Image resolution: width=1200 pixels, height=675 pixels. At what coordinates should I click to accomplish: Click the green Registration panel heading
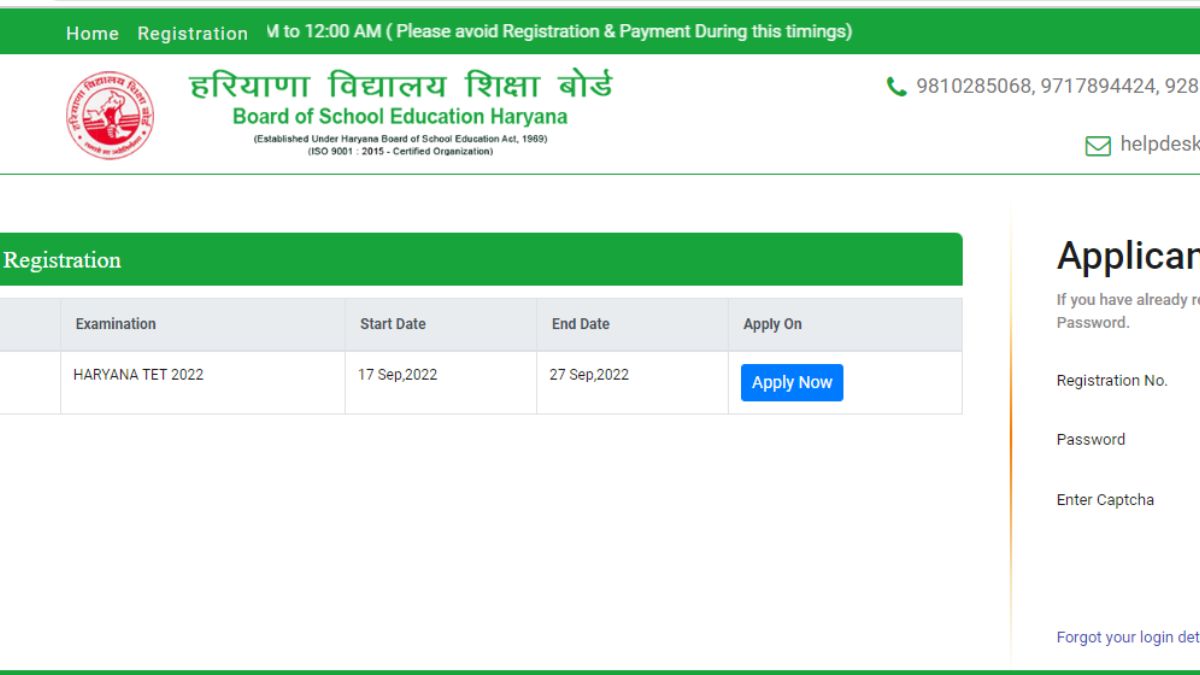coord(481,260)
